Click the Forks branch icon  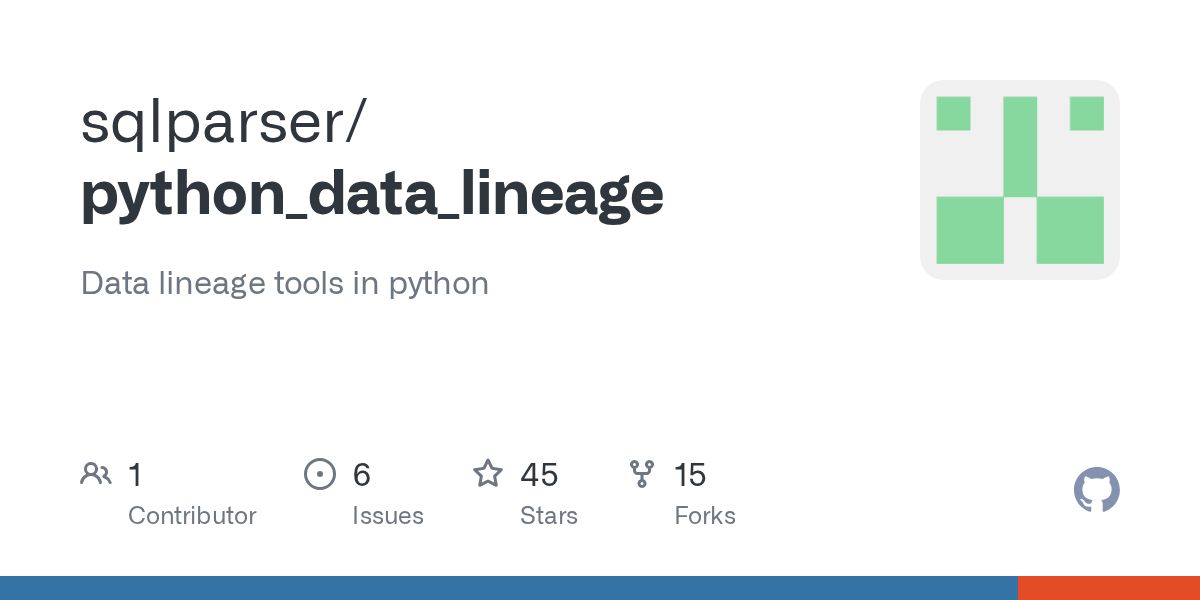click(641, 474)
